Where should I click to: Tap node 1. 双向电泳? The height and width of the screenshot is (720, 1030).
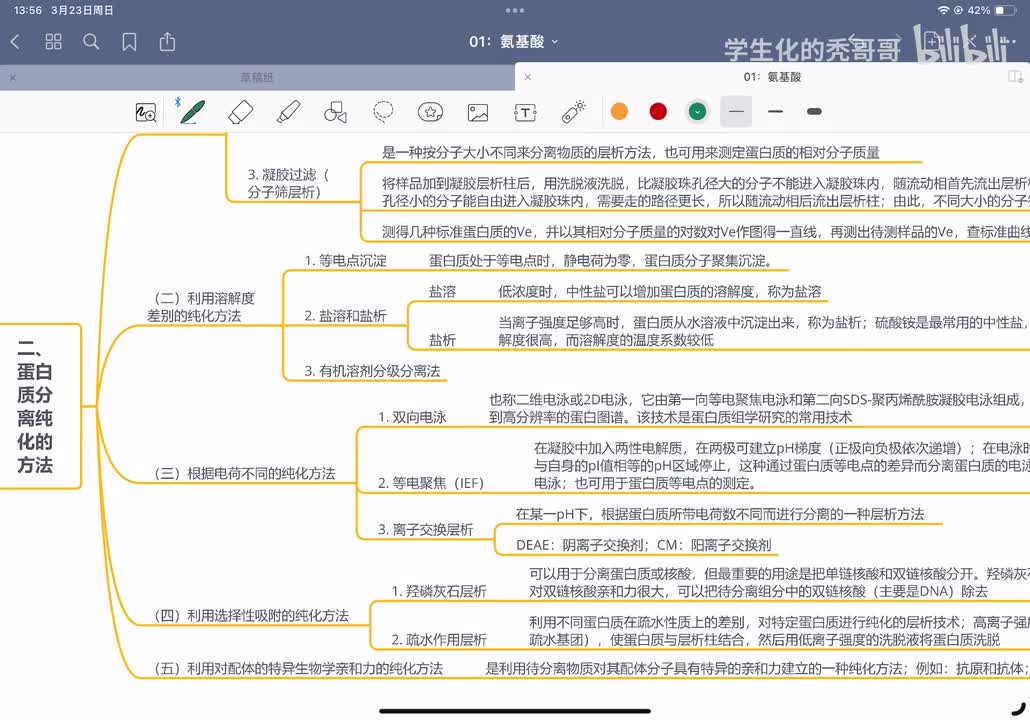pos(412,417)
